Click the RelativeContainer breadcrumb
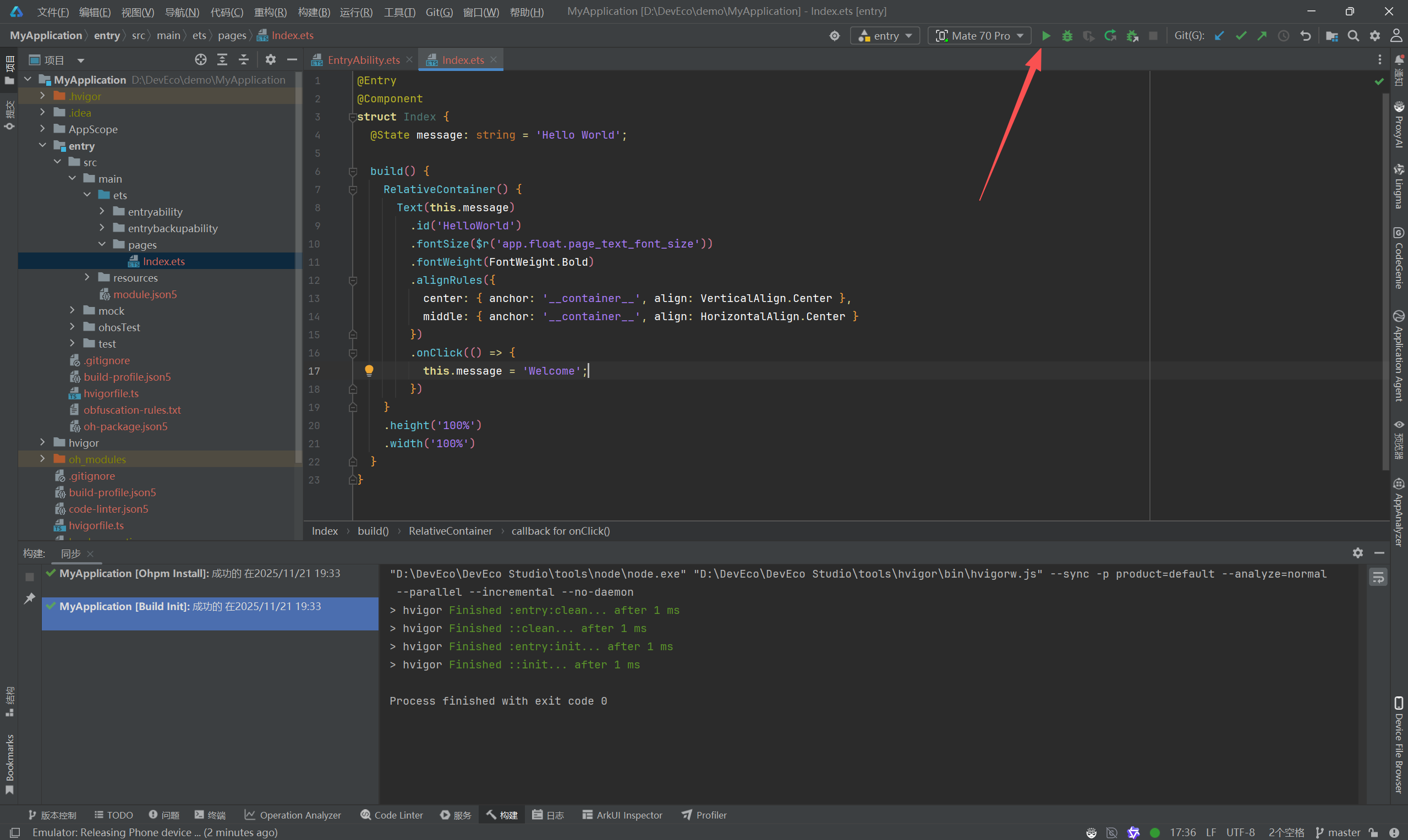Screen dimensions: 1408x840 (451, 531)
